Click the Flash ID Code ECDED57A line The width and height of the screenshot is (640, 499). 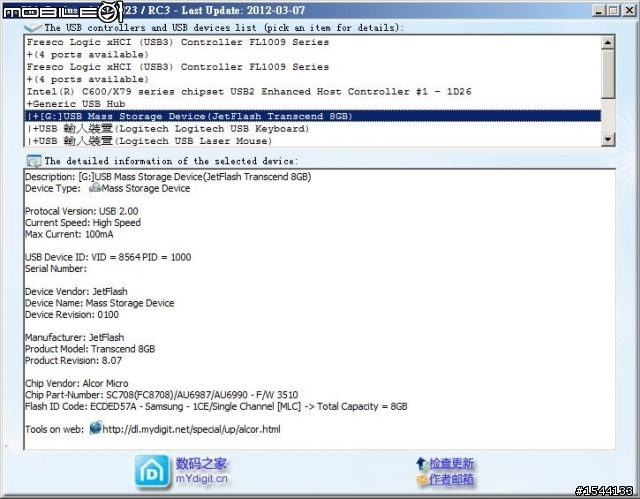coord(216,406)
